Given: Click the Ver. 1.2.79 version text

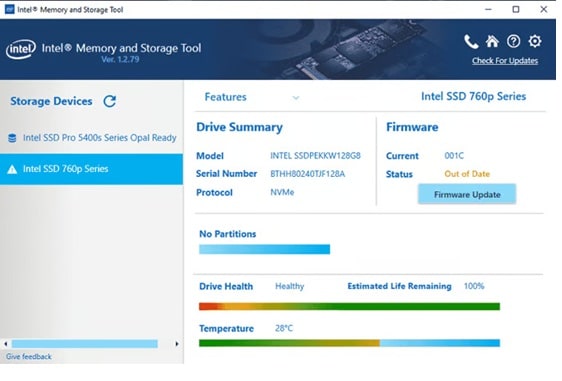Looking at the screenshot, I should [x=120, y=59].
